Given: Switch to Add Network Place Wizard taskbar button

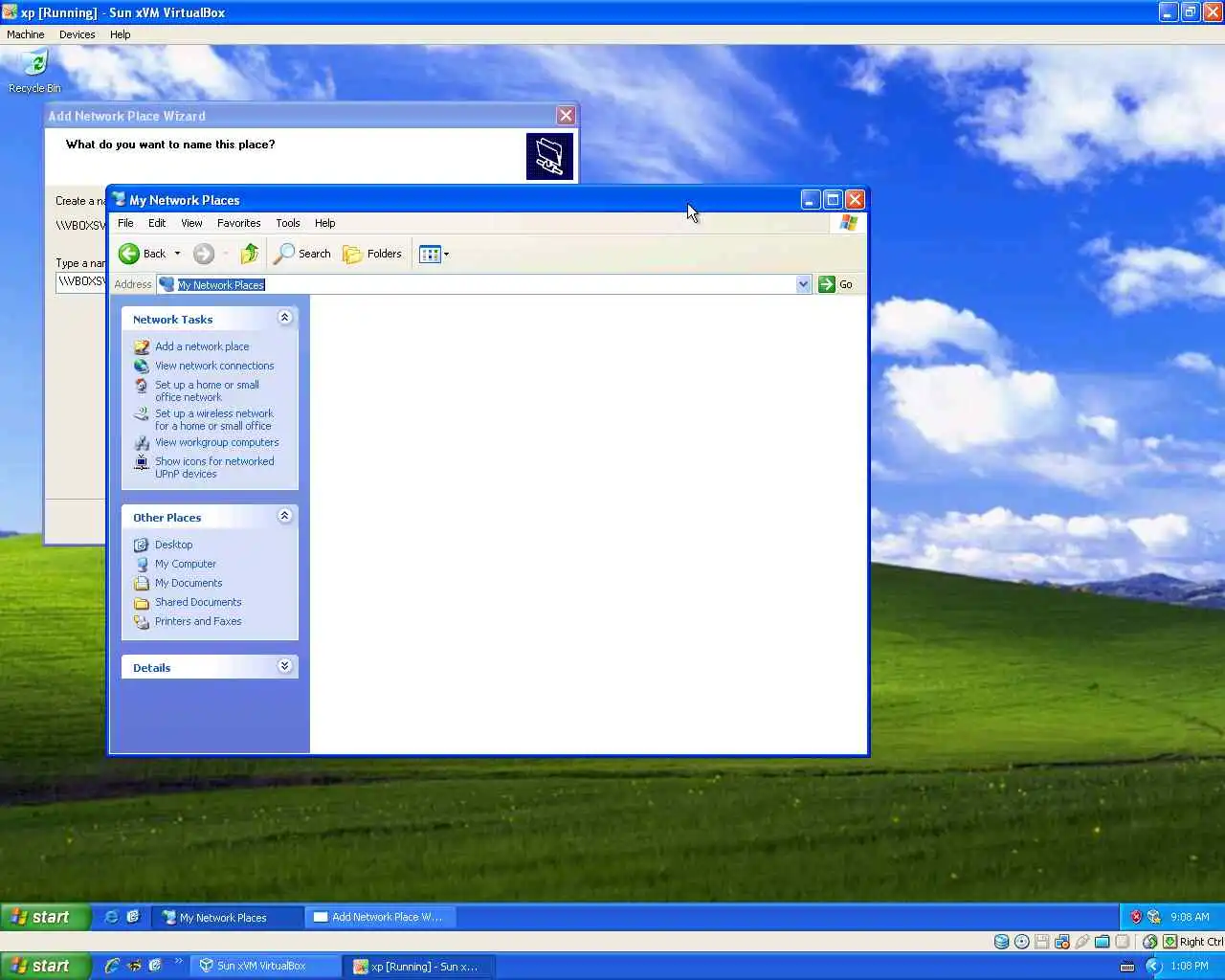Looking at the screenshot, I should tap(380, 917).
